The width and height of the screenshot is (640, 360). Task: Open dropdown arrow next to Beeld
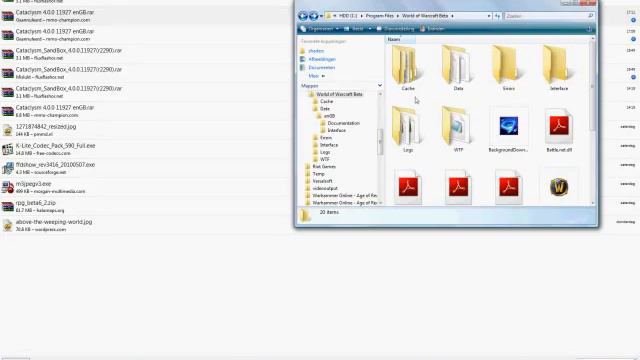[x=370, y=29]
